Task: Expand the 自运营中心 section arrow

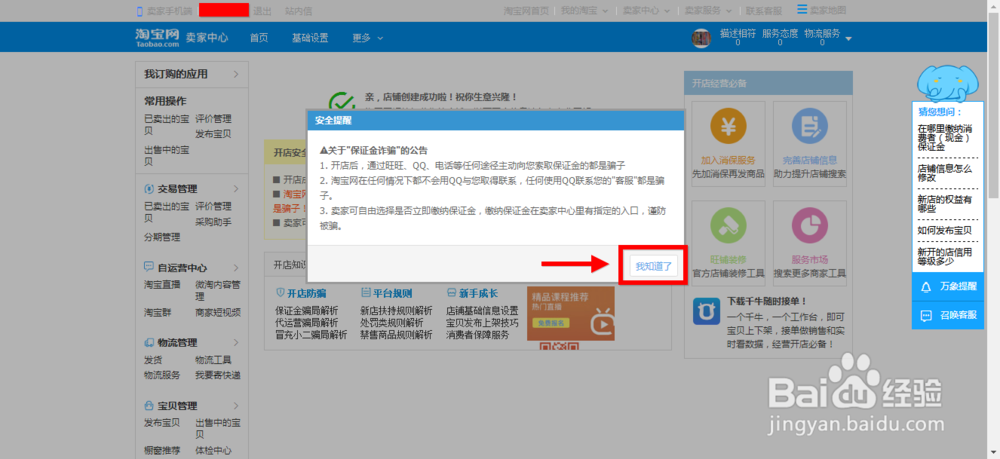Action: pos(236,268)
